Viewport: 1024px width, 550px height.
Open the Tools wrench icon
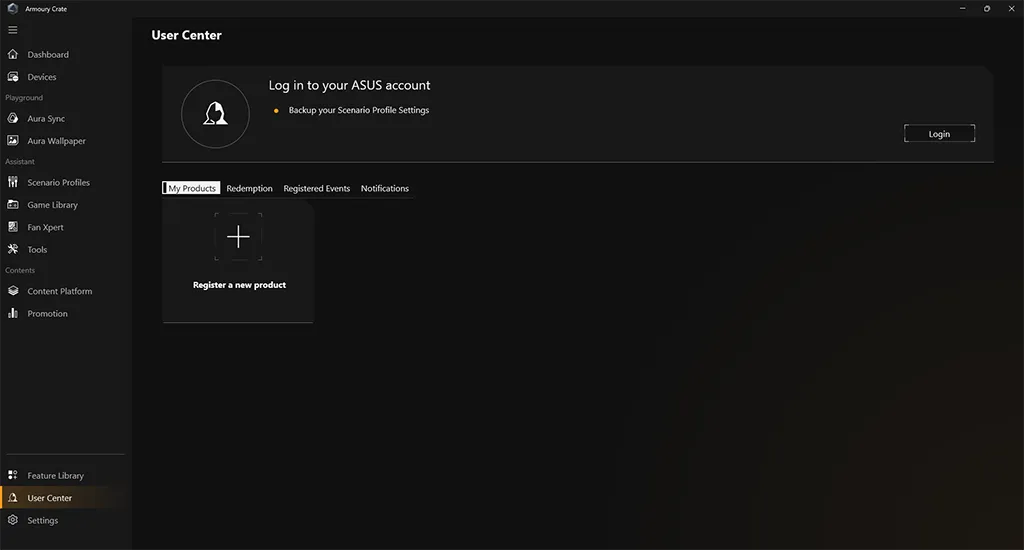pyautogui.click(x=13, y=249)
